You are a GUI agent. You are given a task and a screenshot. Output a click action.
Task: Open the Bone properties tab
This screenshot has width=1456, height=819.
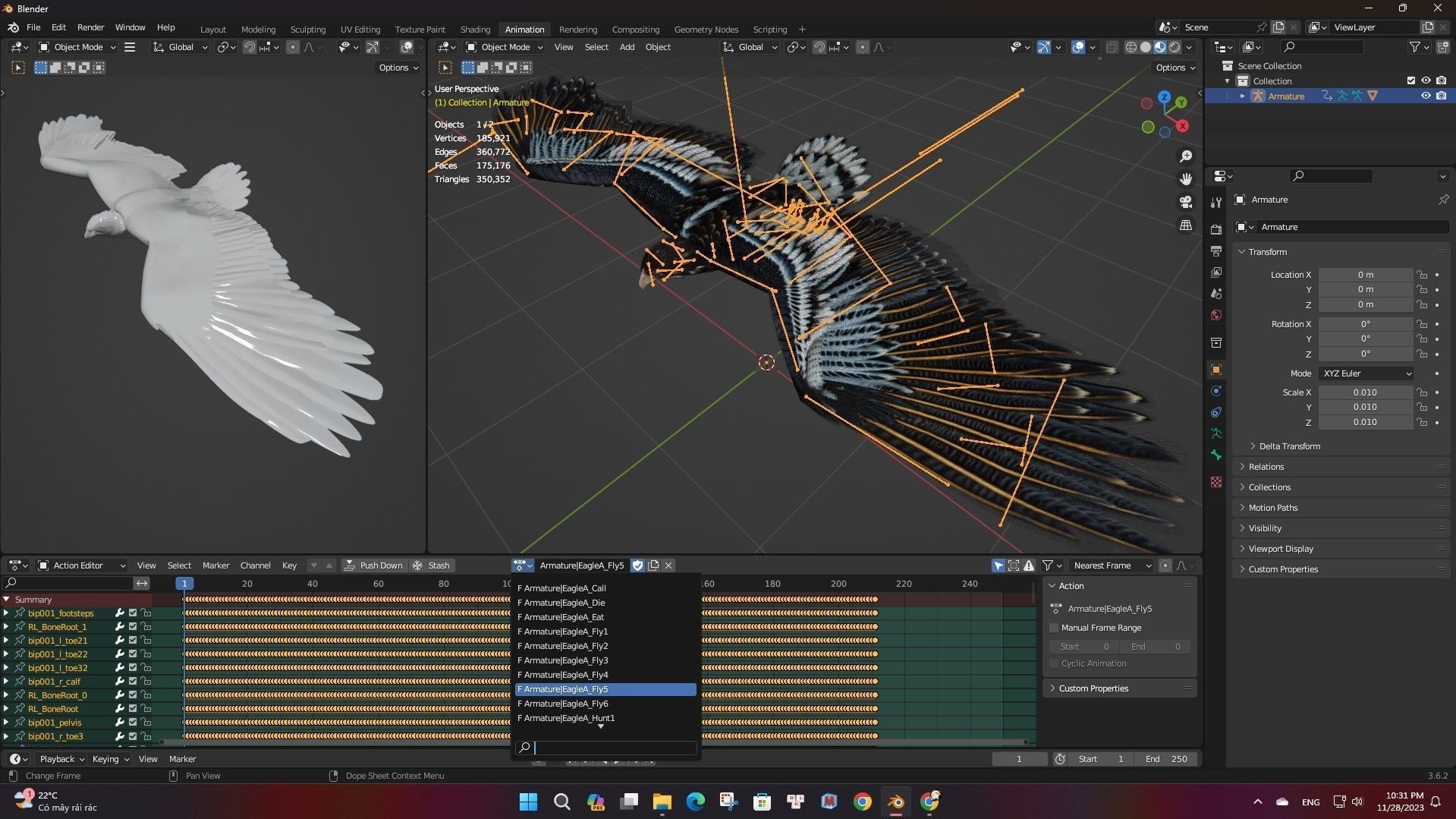click(1216, 455)
